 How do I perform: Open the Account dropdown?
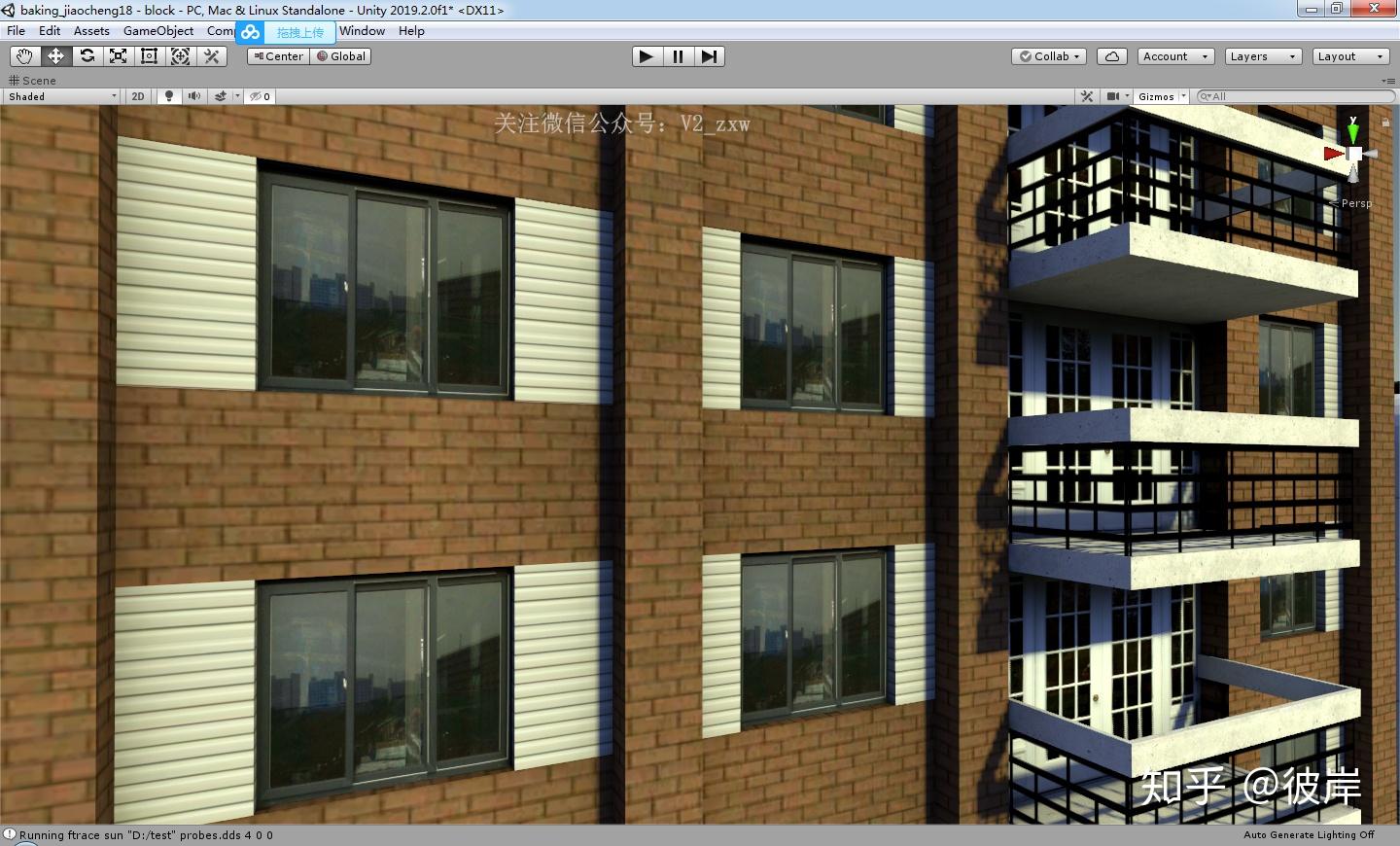(x=1175, y=56)
